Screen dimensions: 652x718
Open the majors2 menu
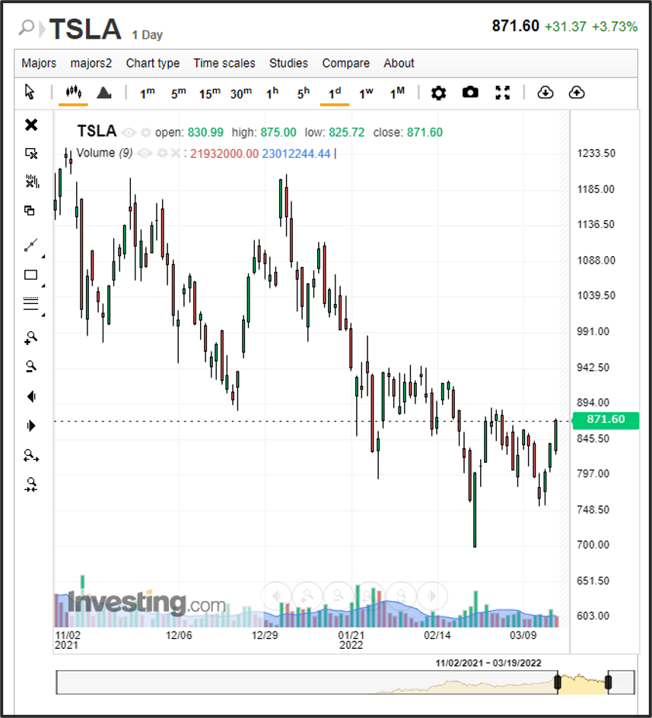(x=91, y=63)
